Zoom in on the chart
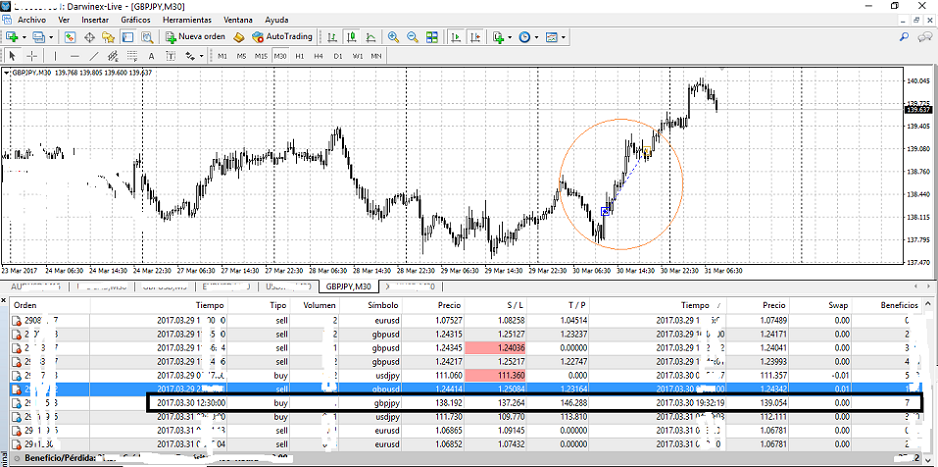This screenshot has height=467, width=938. 393,37
